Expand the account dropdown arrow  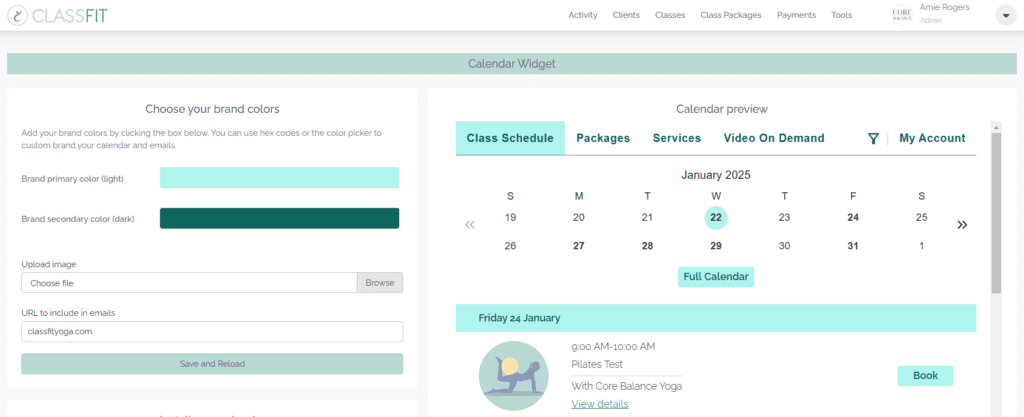[1005, 15]
